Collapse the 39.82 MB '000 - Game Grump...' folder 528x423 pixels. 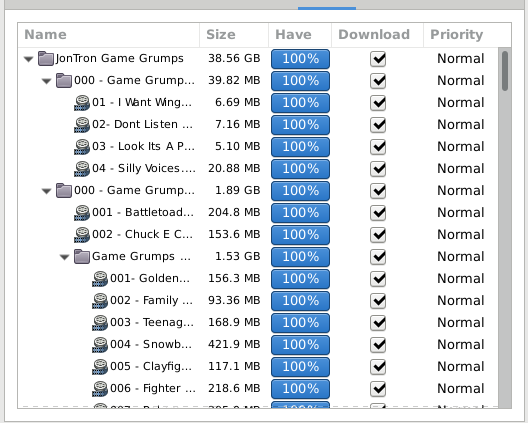pyautogui.click(x=46, y=81)
